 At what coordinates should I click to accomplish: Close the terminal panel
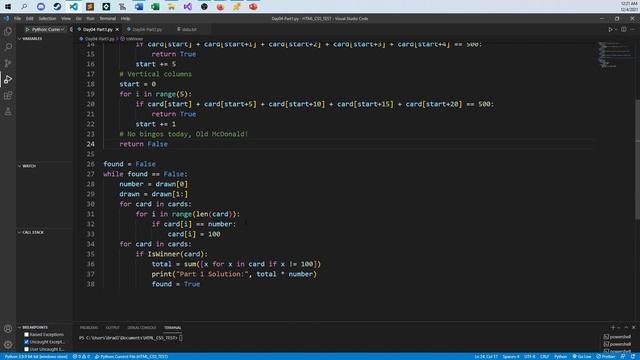click(633, 327)
